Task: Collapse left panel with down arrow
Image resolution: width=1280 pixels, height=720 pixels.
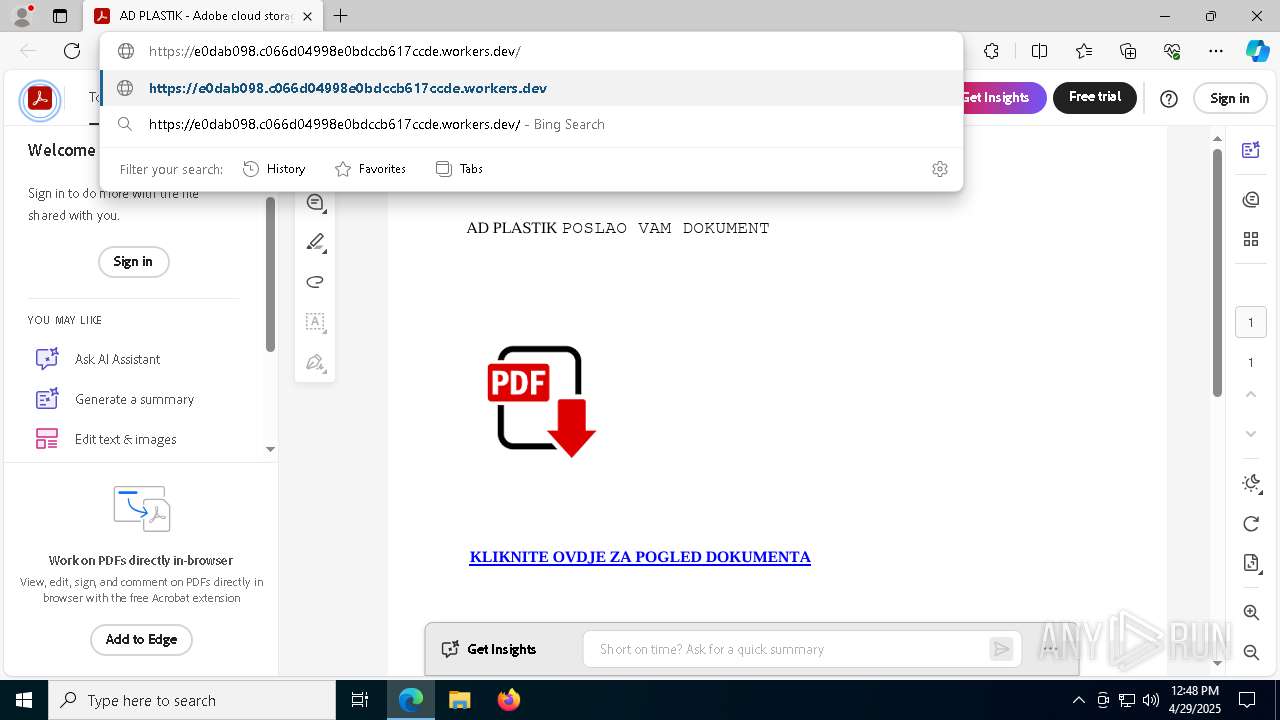Action: point(270,450)
